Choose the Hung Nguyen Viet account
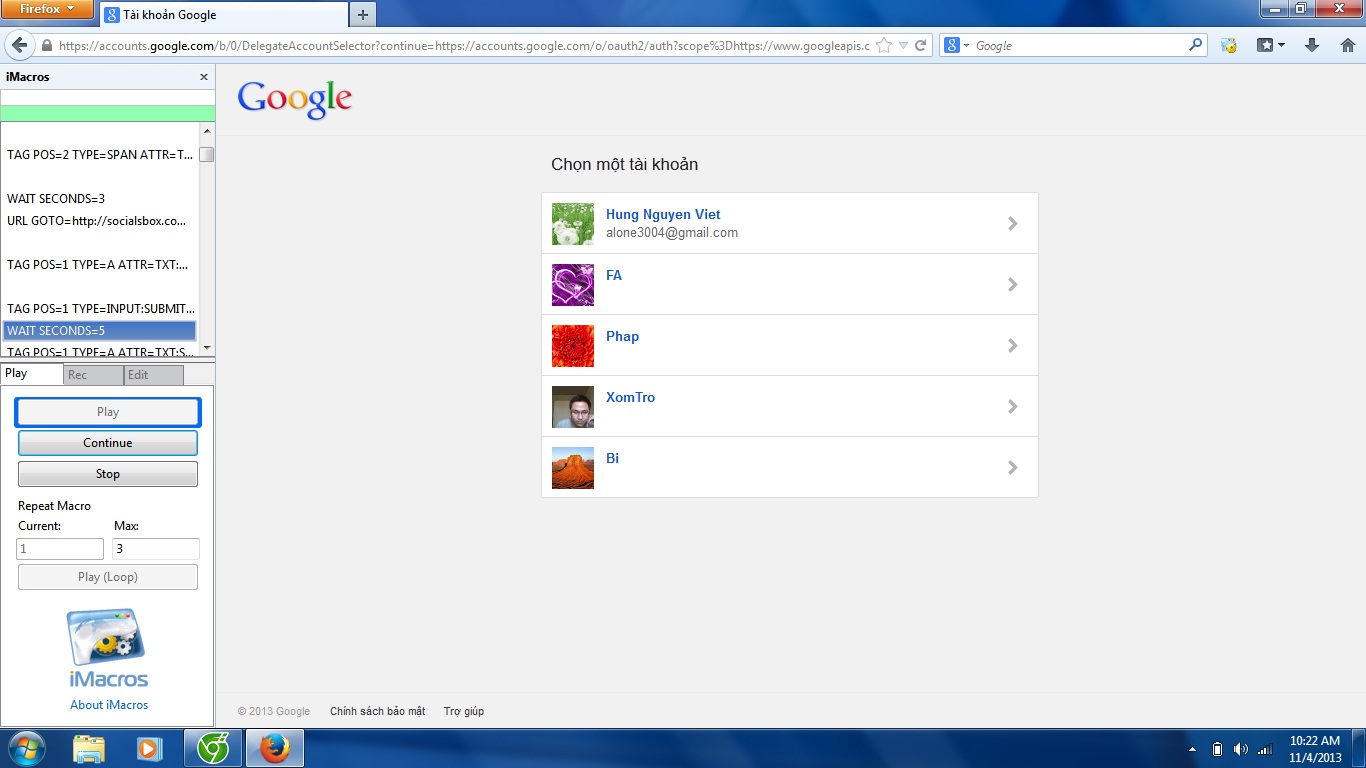The height and width of the screenshot is (768, 1366). [x=790, y=223]
